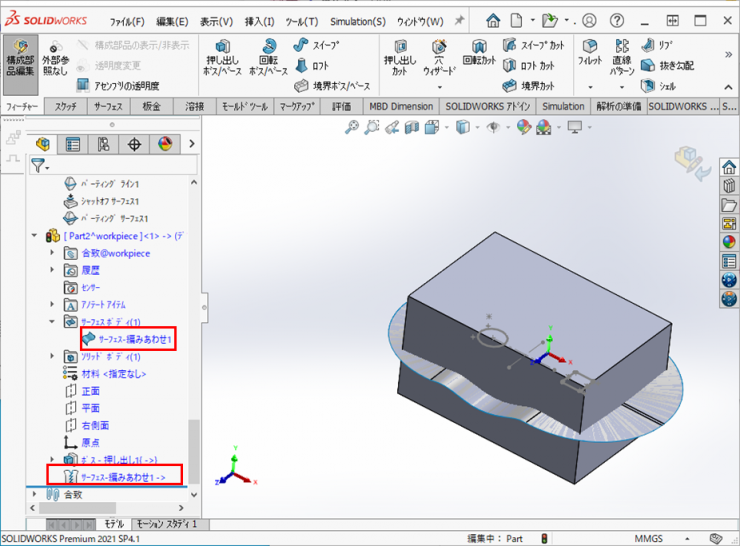Open the Appearances task pane tab
Screen dimensions: 740x546
(x=729, y=241)
